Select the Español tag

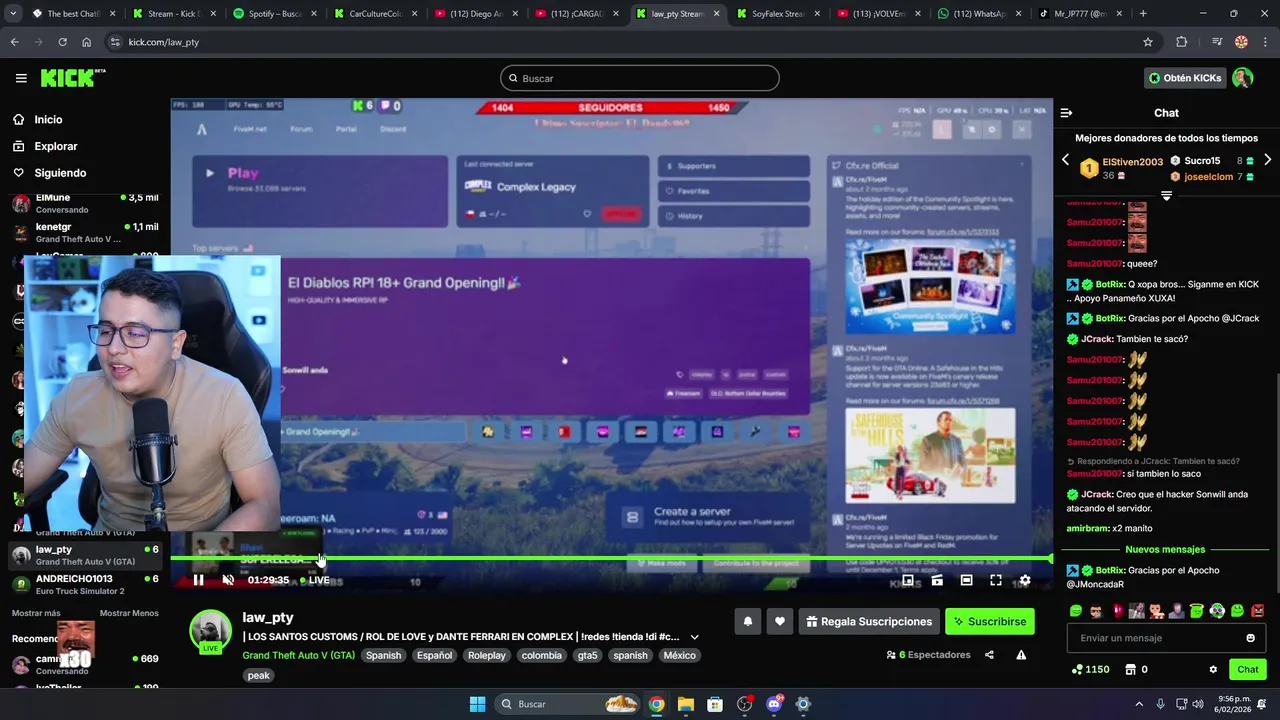(x=435, y=655)
